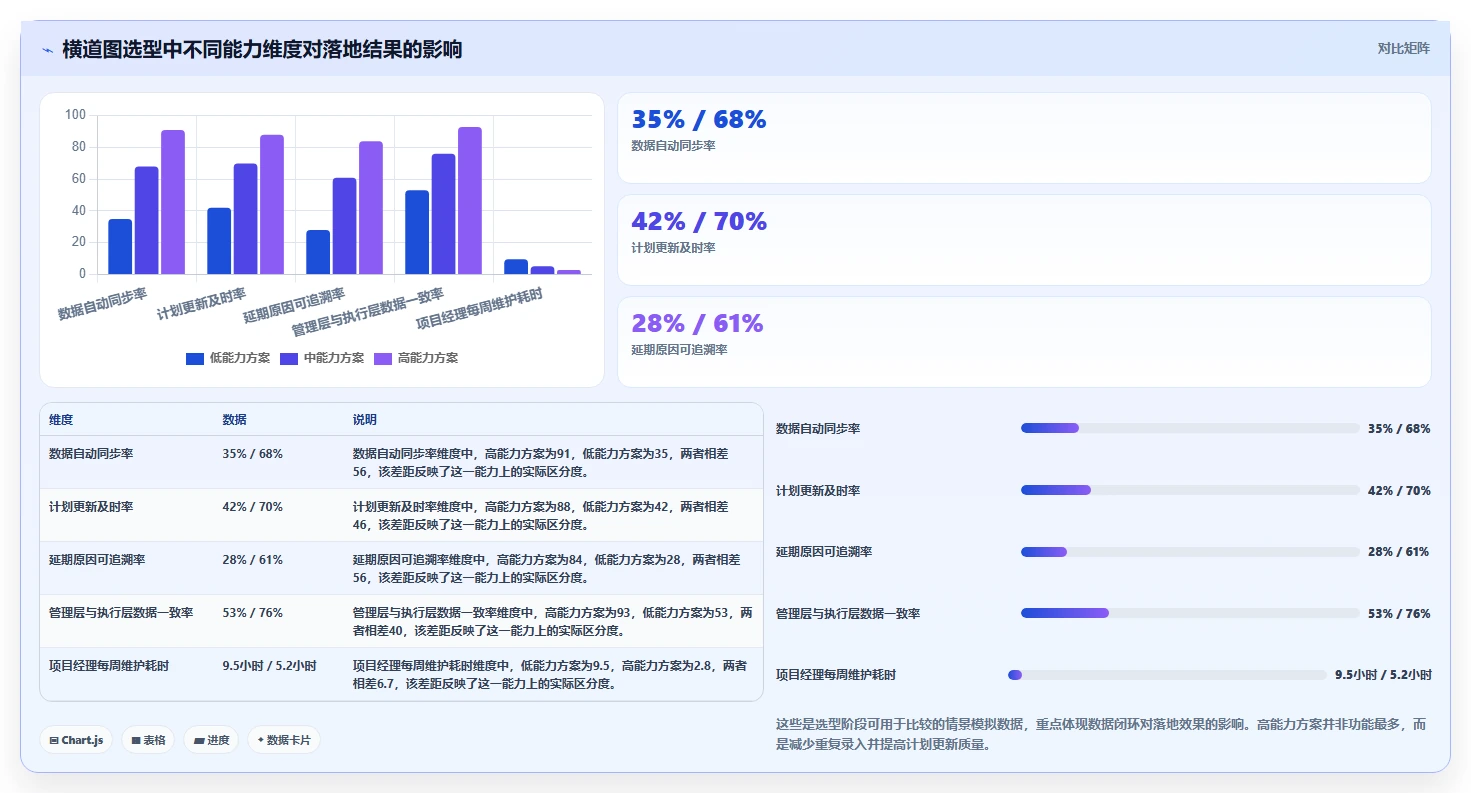Viewport: 1471px width, 793px height.
Task: Open the 35% / 68% data card
Action: [1024, 138]
